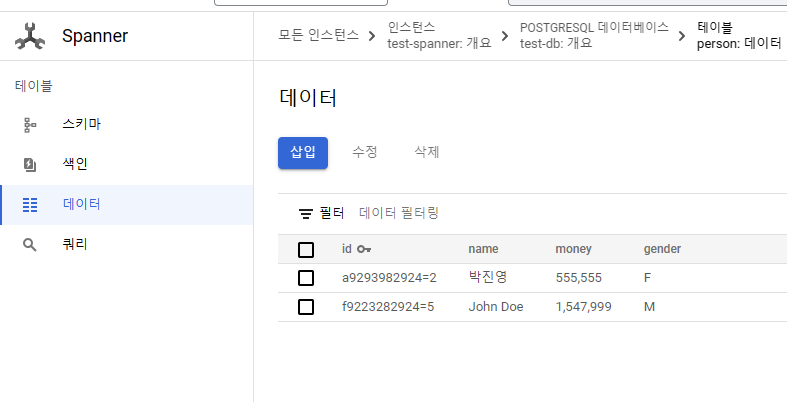Click the 쿼리 magnifier icon in sidebar
This screenshot has height=402, width=787.
pos(30,245)
